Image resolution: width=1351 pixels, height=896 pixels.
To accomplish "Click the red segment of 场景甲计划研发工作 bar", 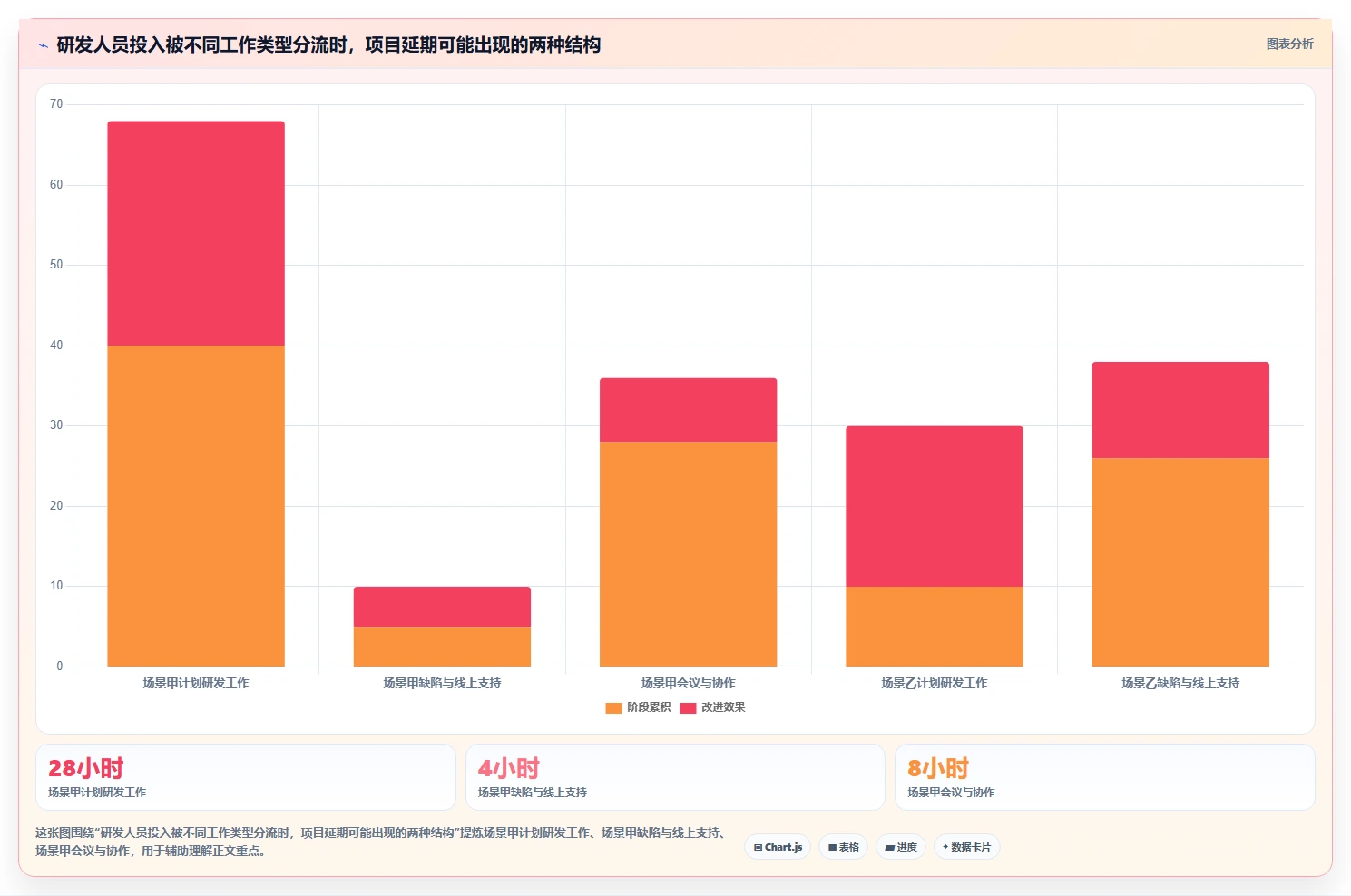I will tap(196, 233).
